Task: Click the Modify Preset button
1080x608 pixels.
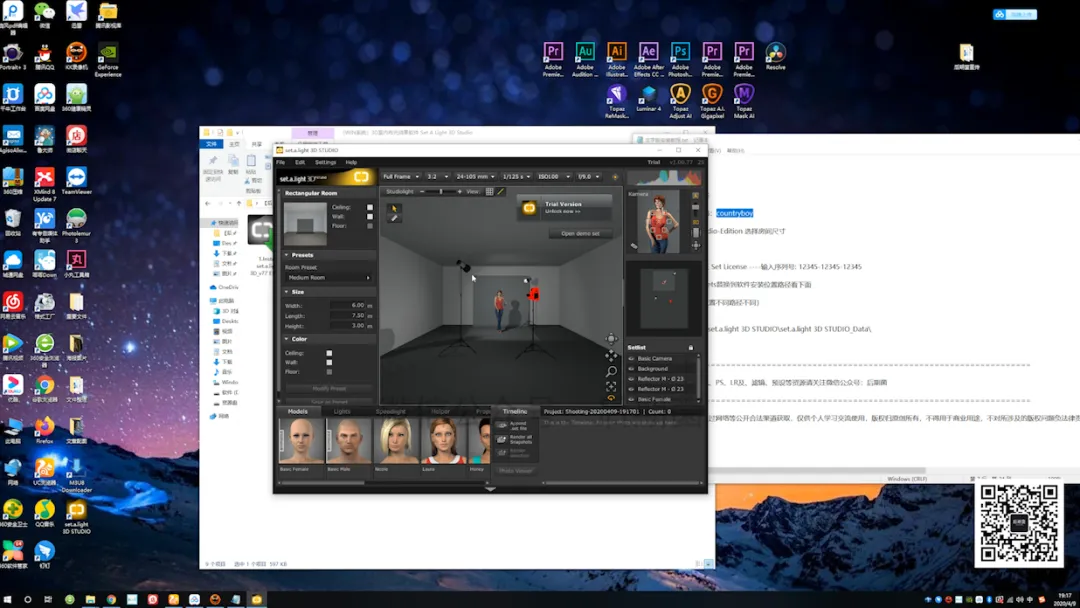Action: tap(329, 389)
